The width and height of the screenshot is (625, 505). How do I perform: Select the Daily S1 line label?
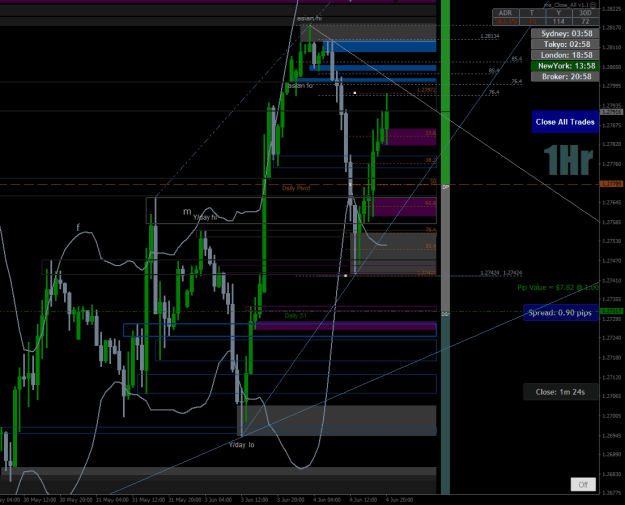tap(296, 316)
